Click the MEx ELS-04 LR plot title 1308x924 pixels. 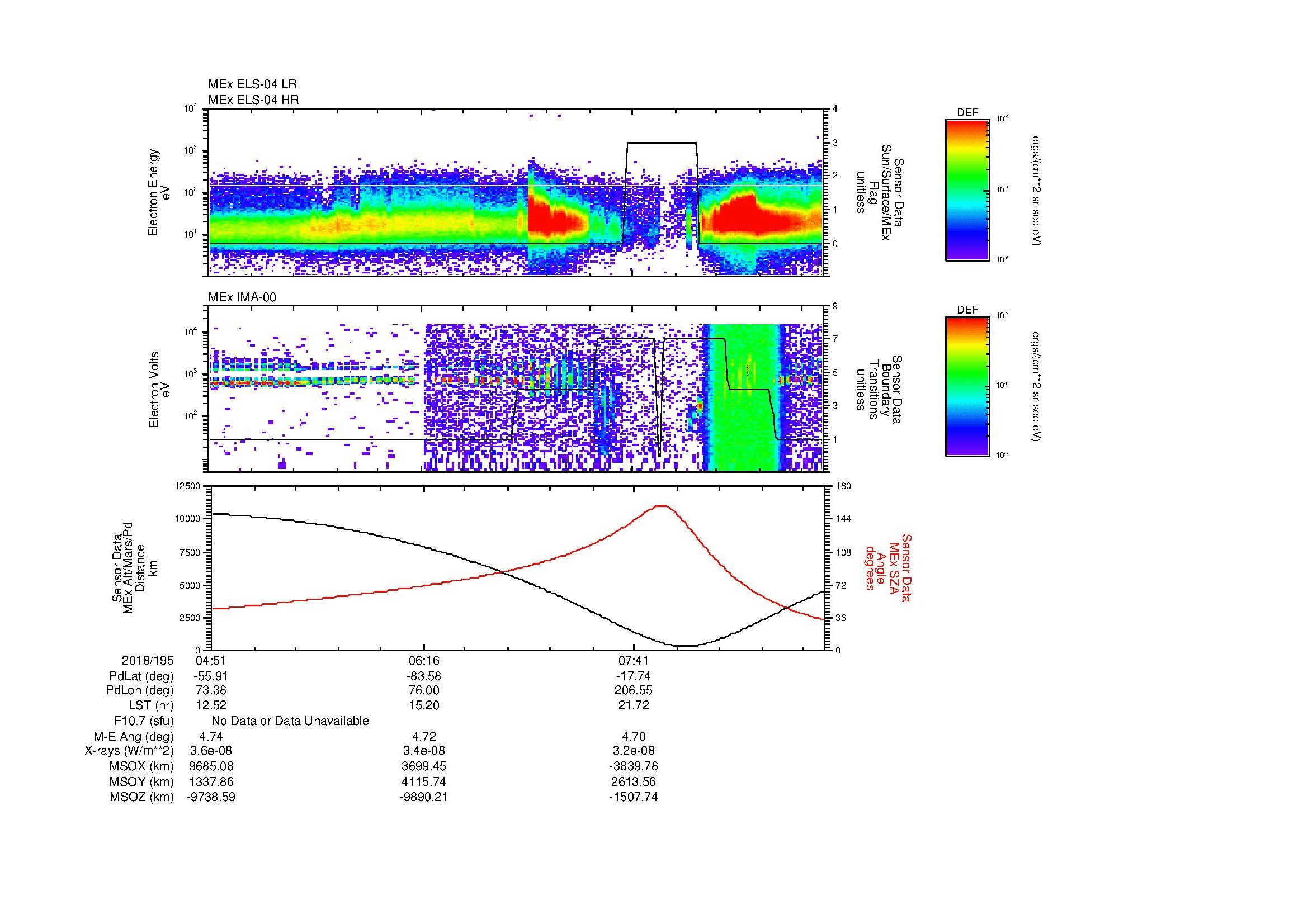pos(252,84)
